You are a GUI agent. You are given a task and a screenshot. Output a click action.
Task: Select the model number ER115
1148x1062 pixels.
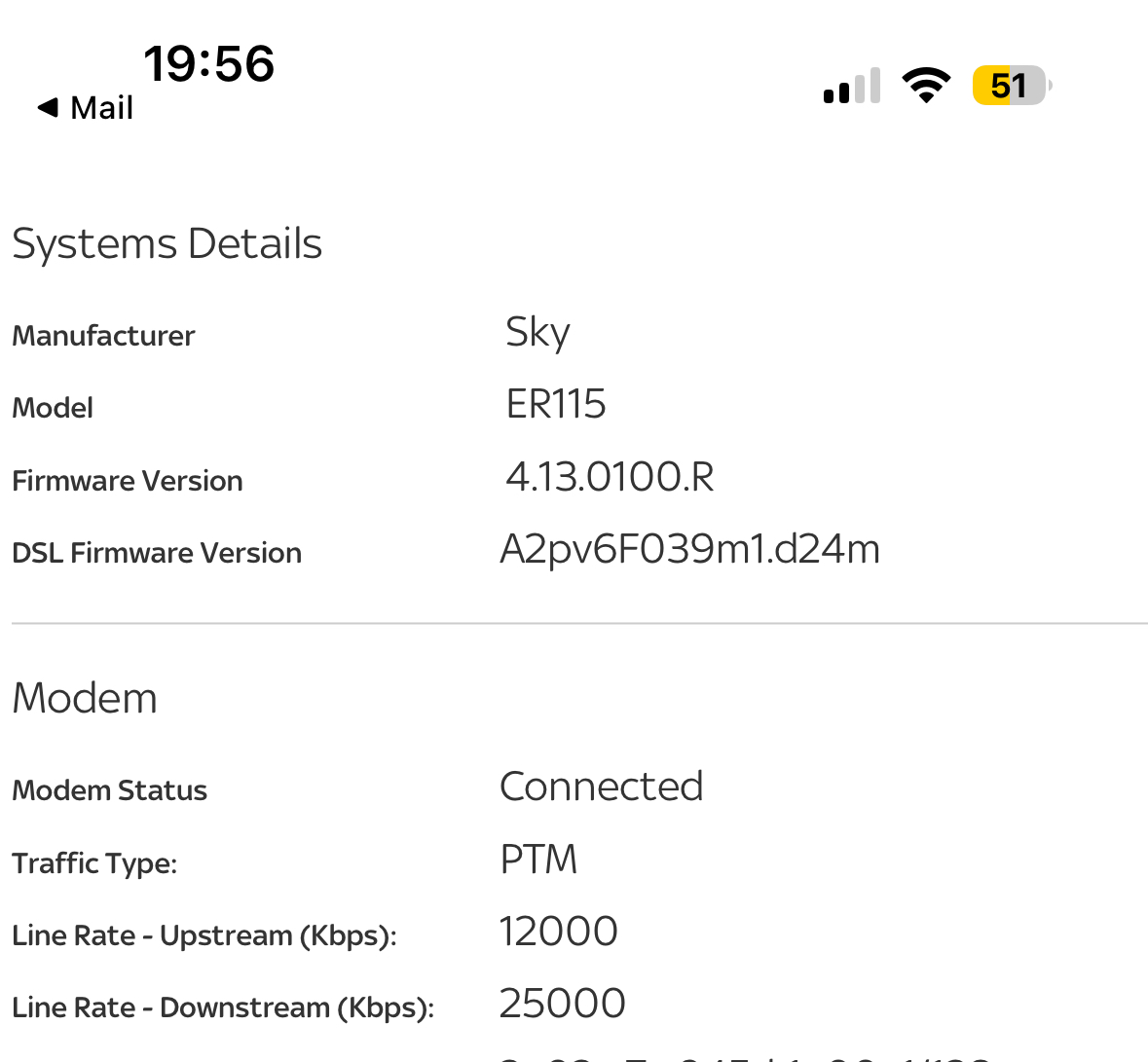(556, 404)
